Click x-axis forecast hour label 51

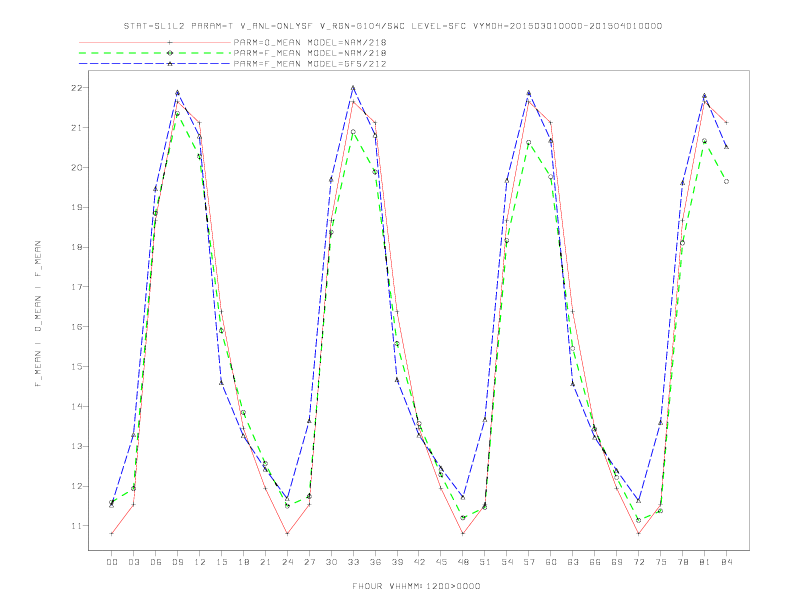tap(485, 562)
